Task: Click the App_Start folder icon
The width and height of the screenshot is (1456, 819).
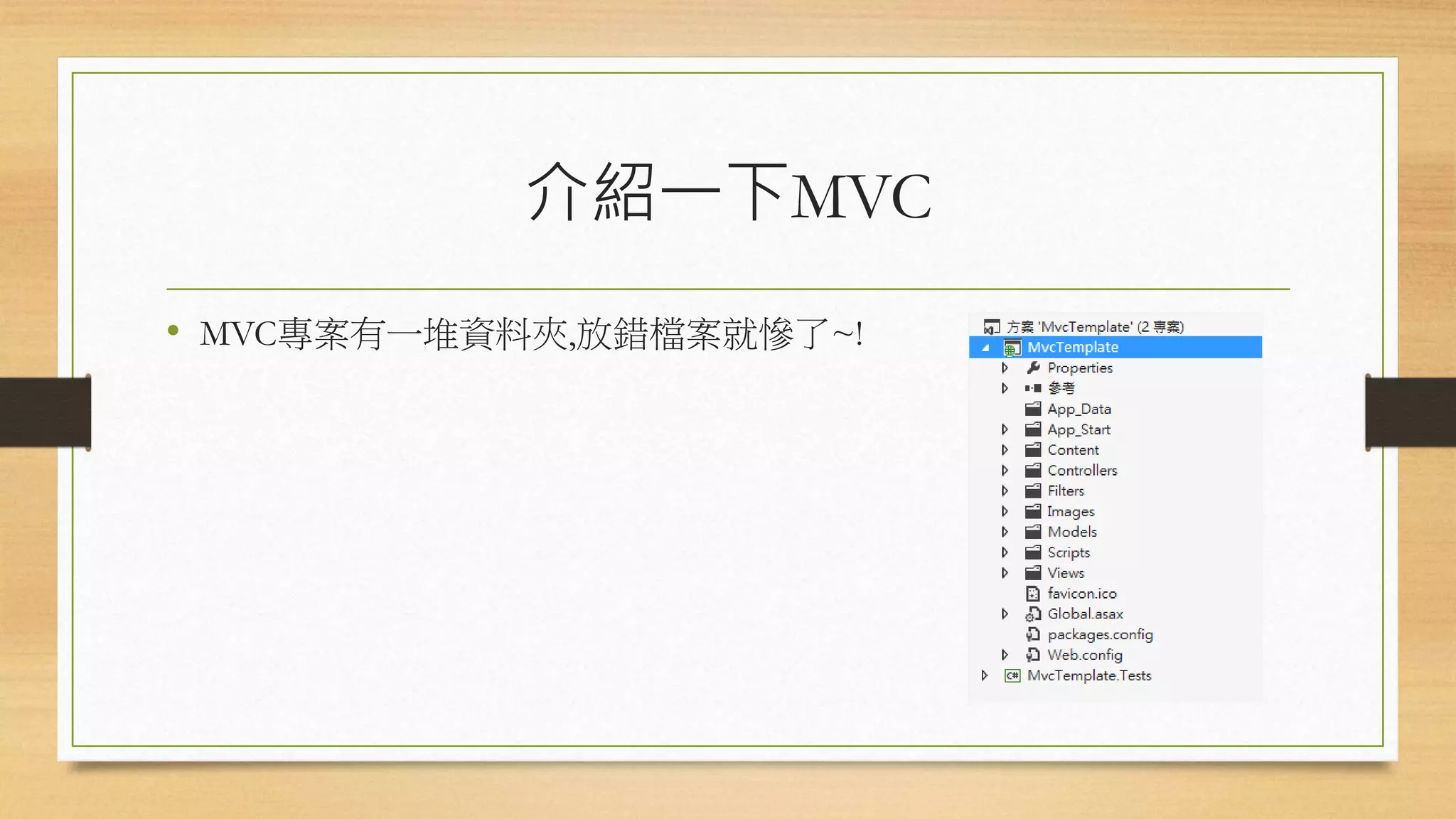Action: tap(1033, 429)
